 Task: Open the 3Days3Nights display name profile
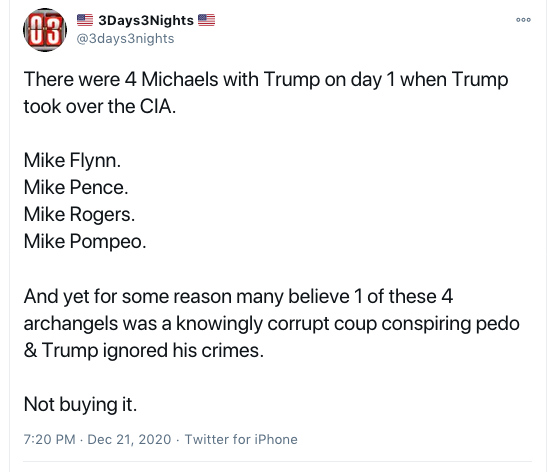click(x=146, y=20)
